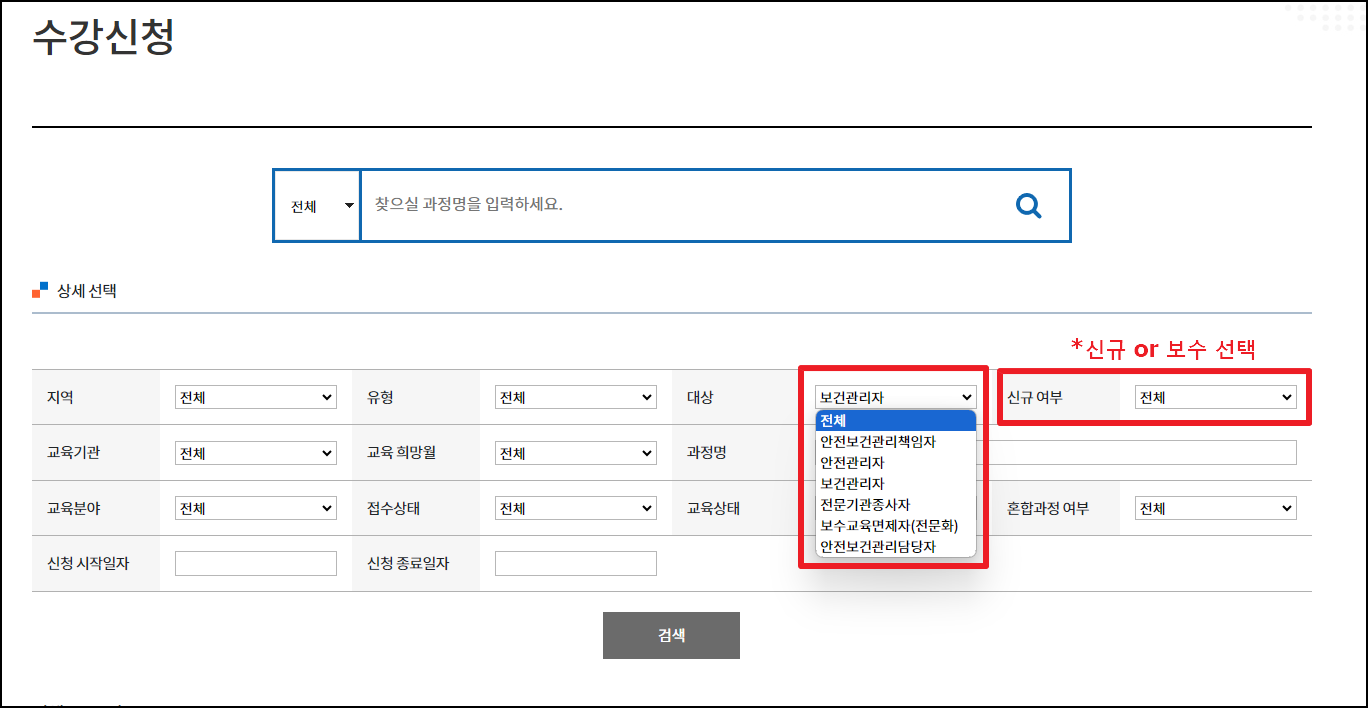
Task: Open the 교육 희망월 dropdown
Action: 576,453
